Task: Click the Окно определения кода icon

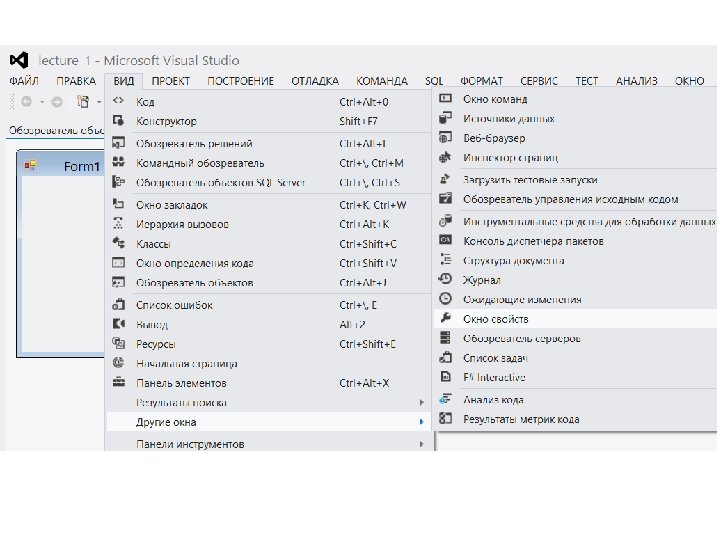Action: pos(118,263)
